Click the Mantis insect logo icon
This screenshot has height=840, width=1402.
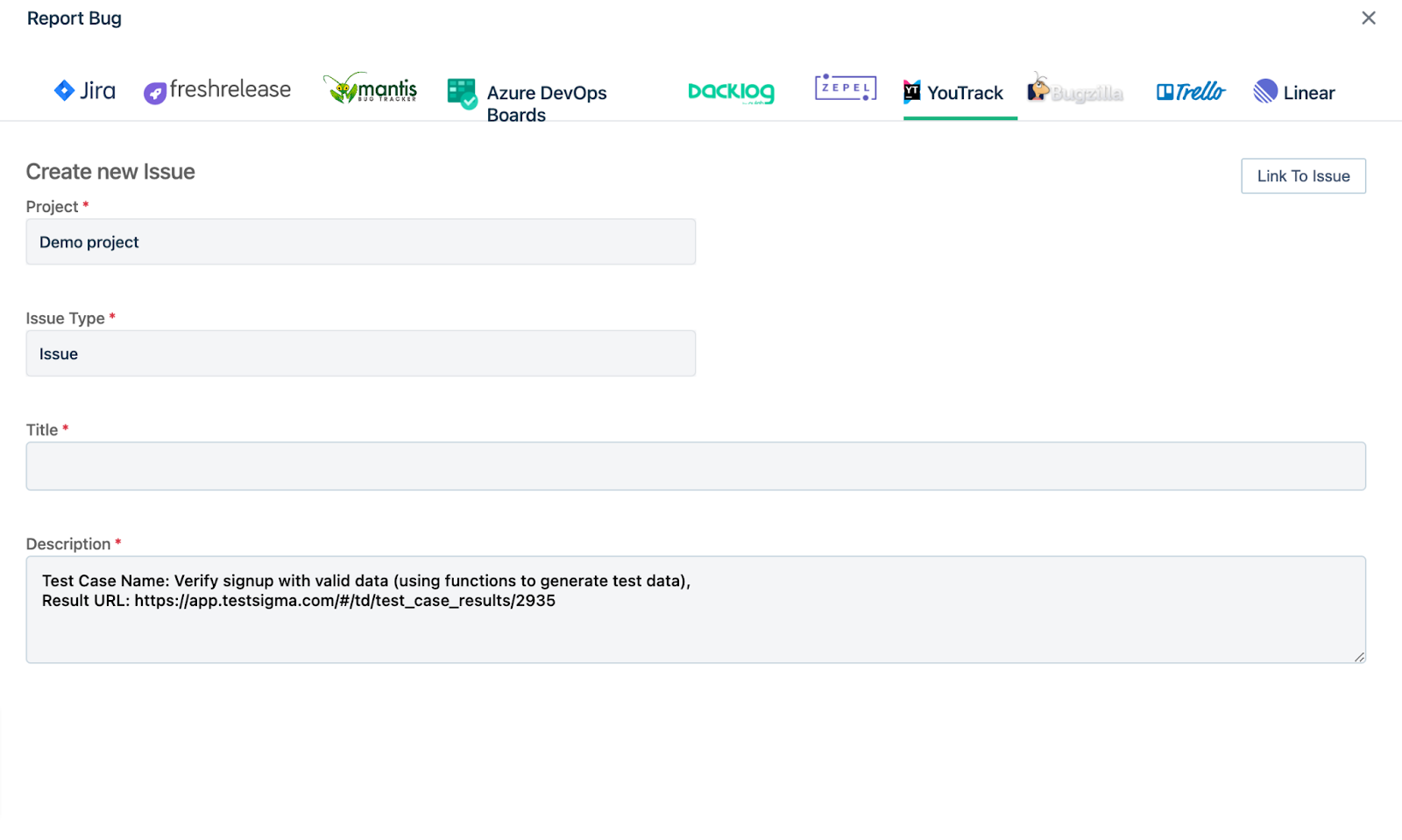(x=342, y=88)
